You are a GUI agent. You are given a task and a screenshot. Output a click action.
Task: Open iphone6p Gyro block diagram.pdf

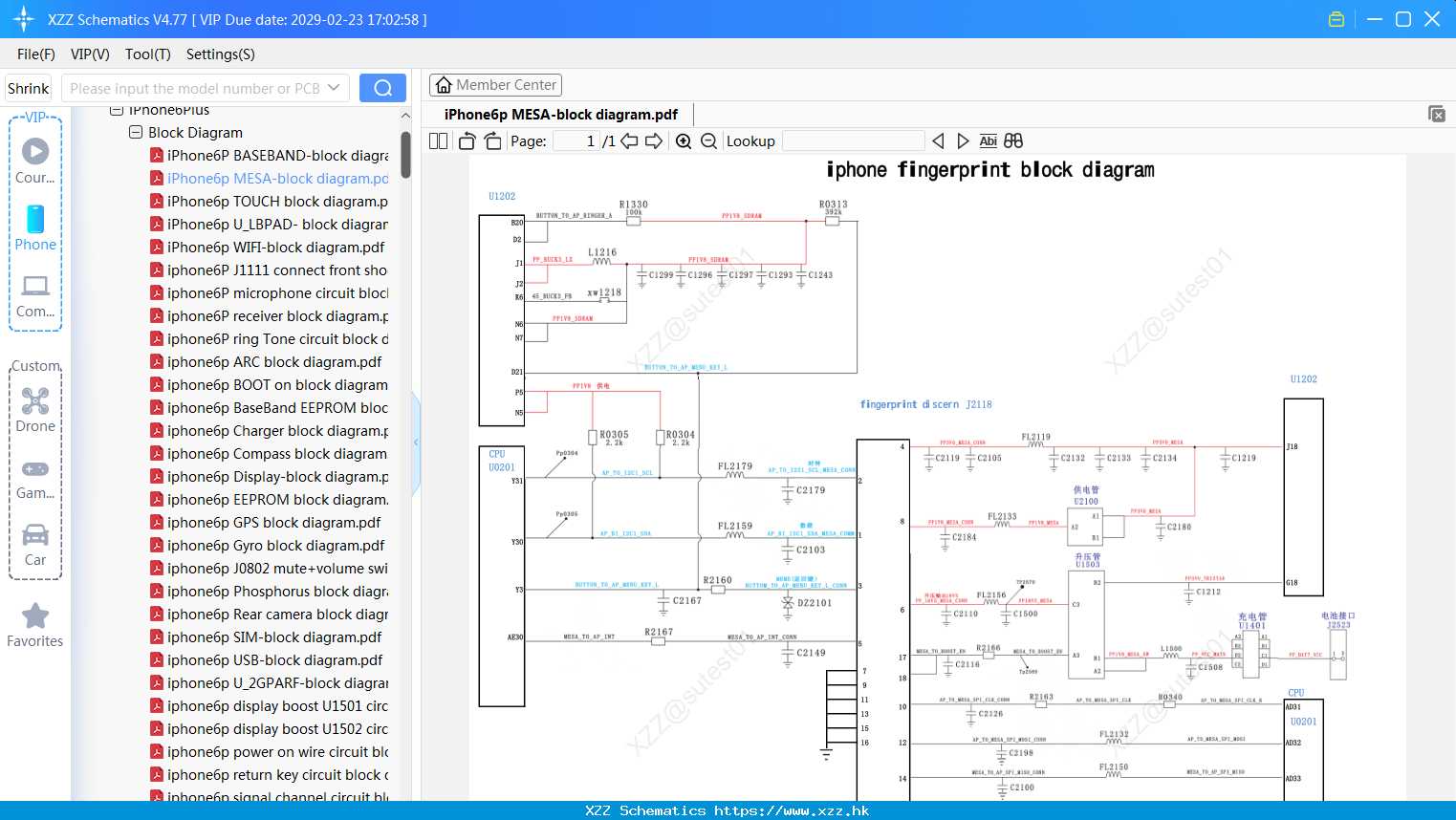point(267,545)
